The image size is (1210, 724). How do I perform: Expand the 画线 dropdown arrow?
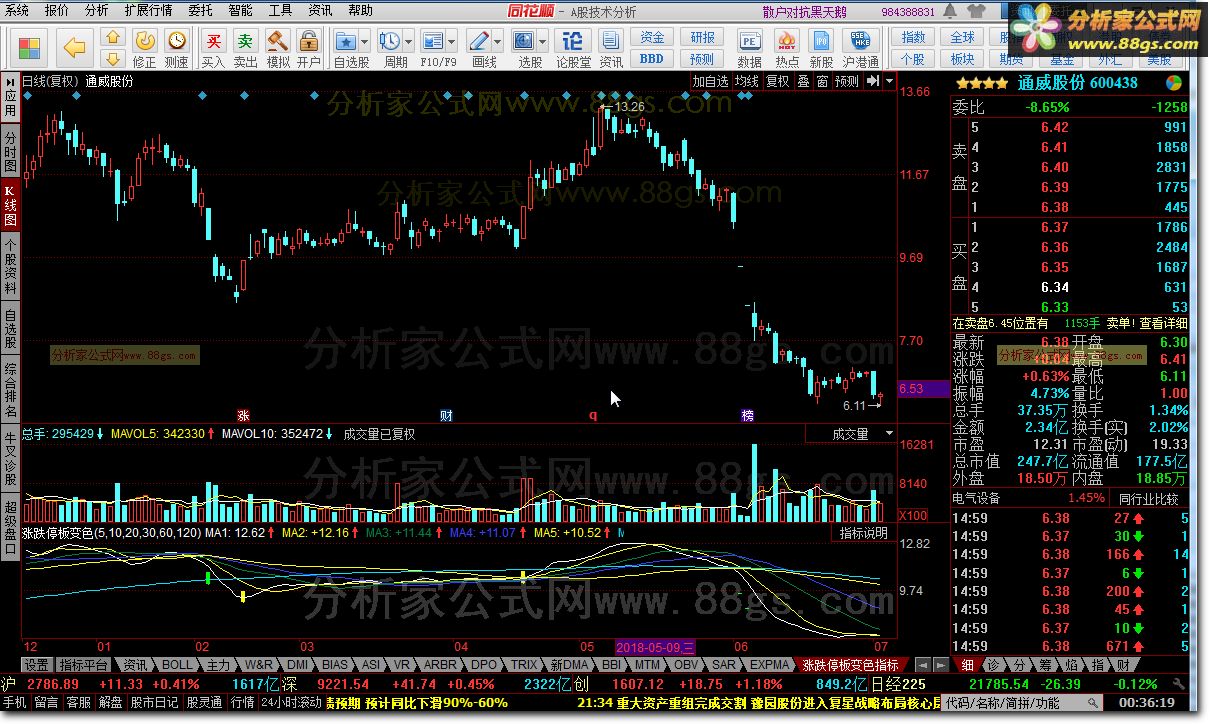pos(497,42)
